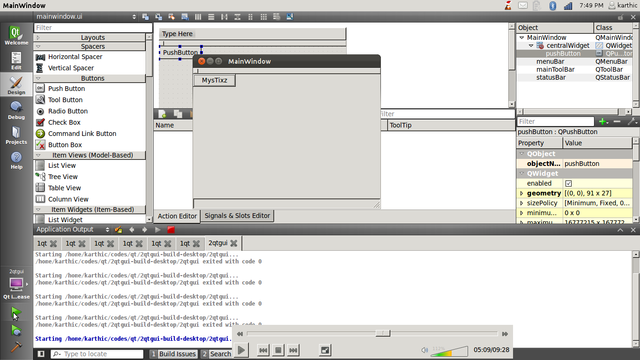Switch to Edit mode in sidebar

click(16, 61)
